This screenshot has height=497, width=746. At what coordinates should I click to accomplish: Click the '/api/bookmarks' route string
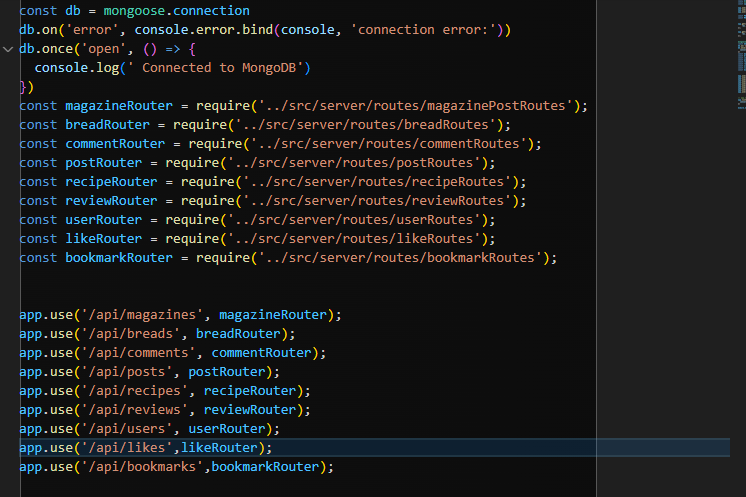tap(142, 467)
